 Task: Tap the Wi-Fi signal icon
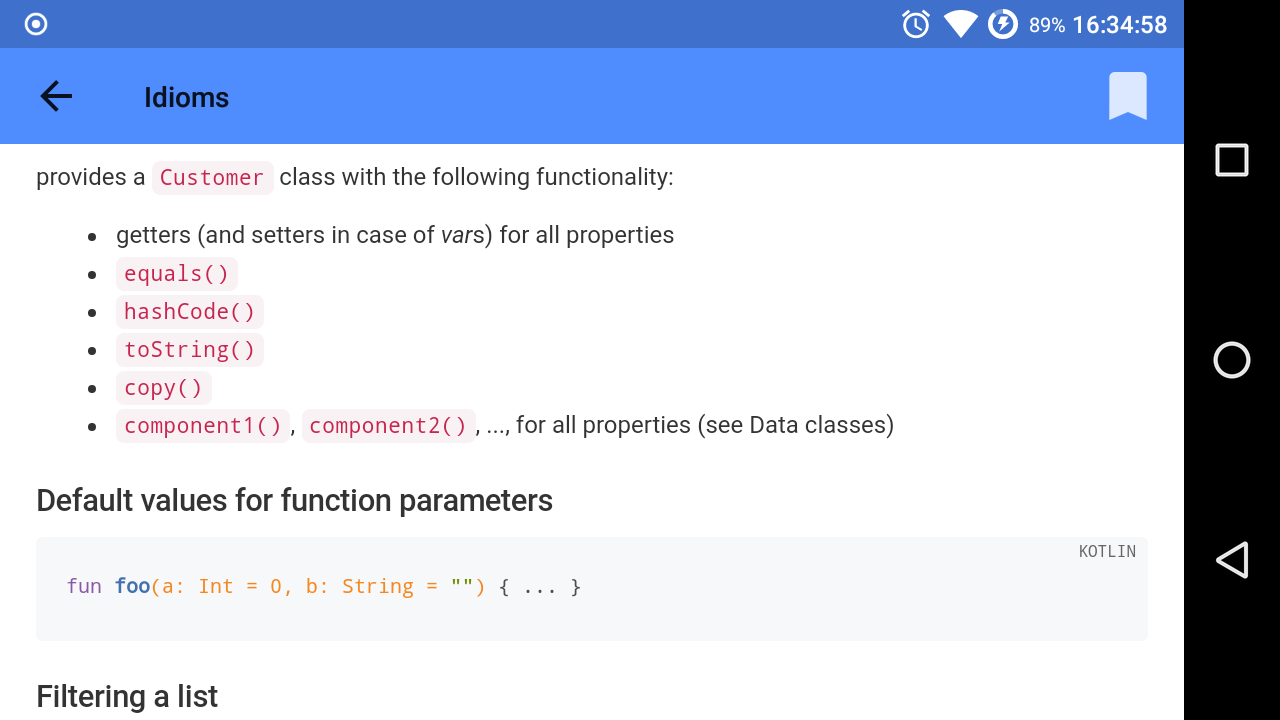click(960, 24)
